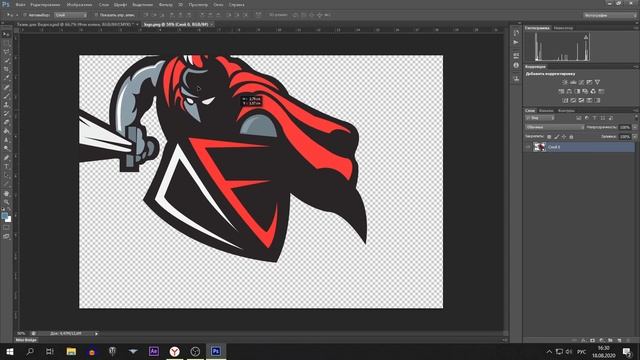Viewport: 640px width, 360px height.
Task: Open the fill slider arrow
Action: pos(635,137)
